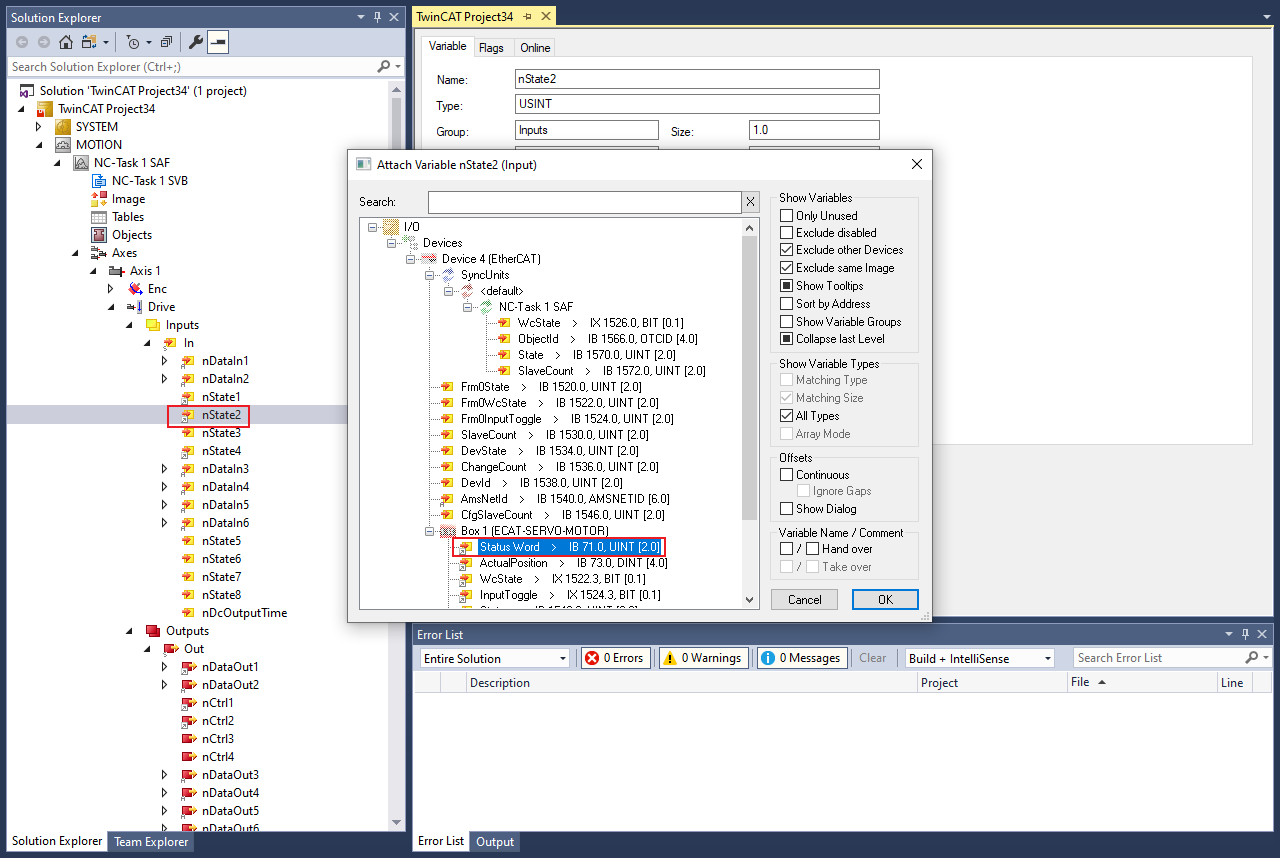
Task: Toggle the Warnings filter icon in Error List
Action: coord(669,658)
